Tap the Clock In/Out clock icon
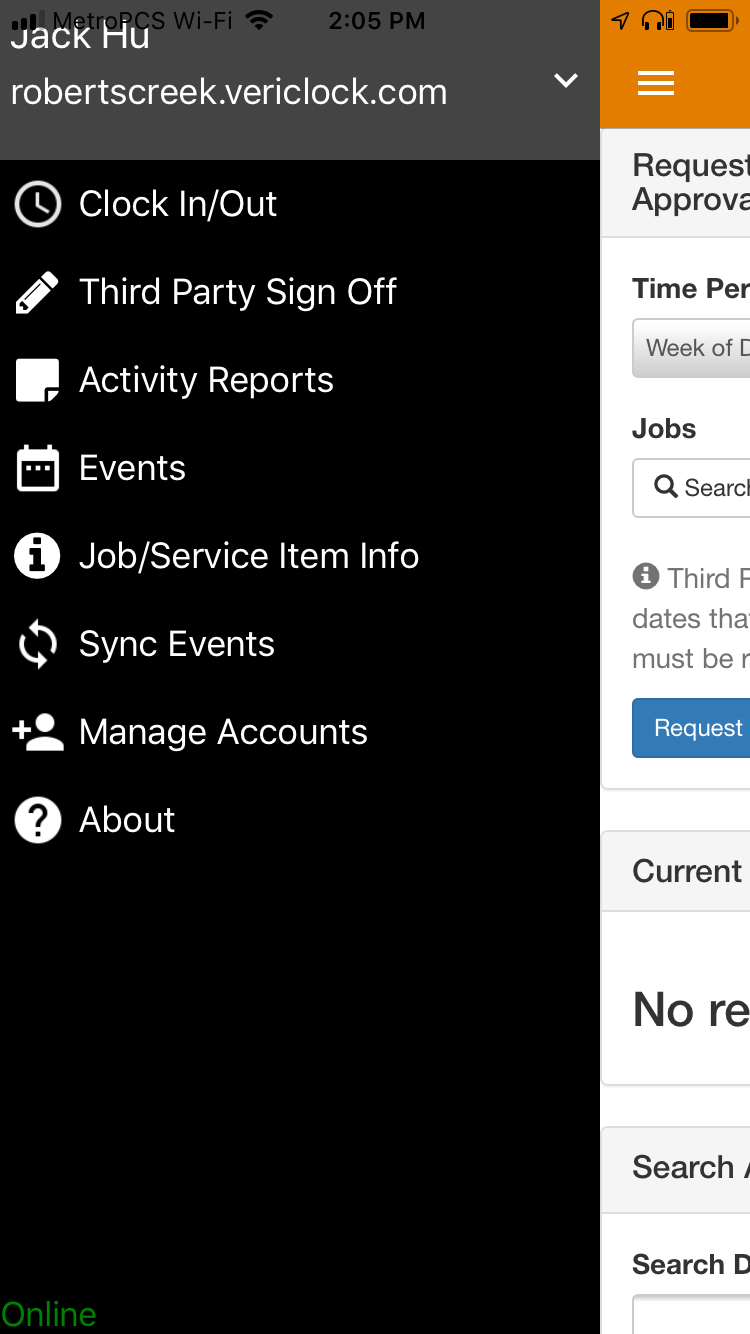 pyautogui.click(x=38, y=204)
